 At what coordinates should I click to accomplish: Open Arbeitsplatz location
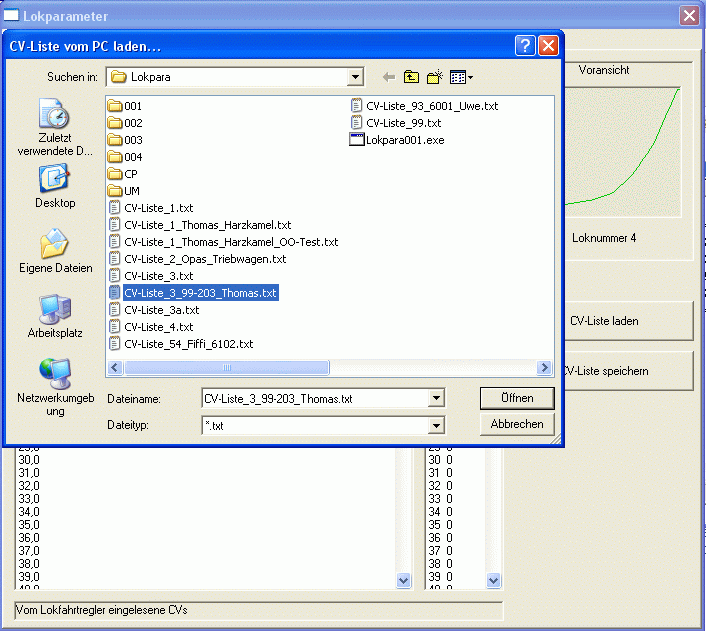click(54, 316)
